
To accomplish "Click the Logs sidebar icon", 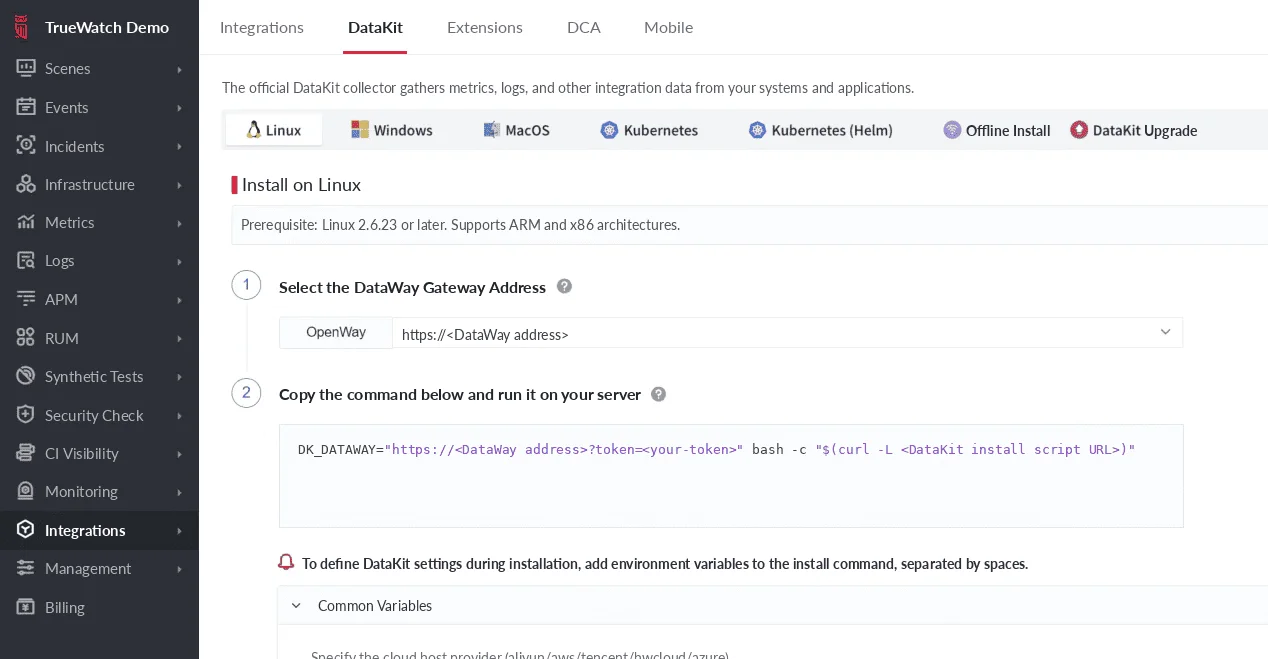I will (26, 260).
